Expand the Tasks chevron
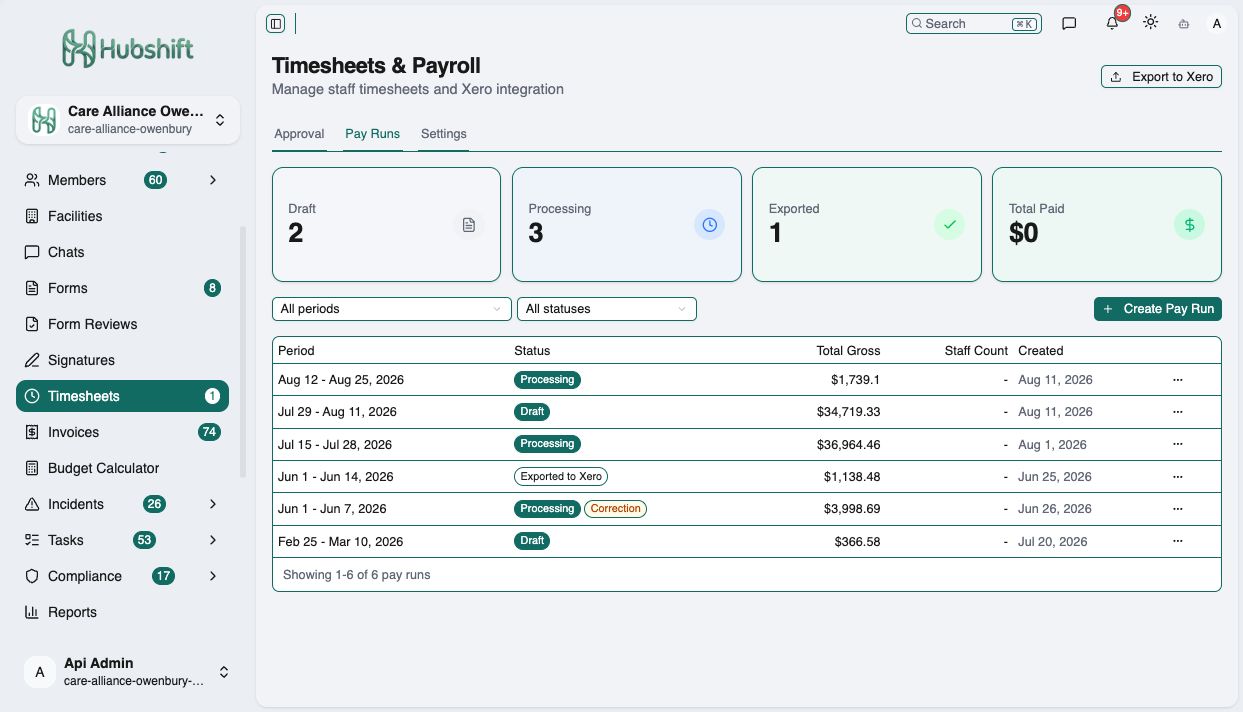The image size is (1243, 712). coord(213,540)
